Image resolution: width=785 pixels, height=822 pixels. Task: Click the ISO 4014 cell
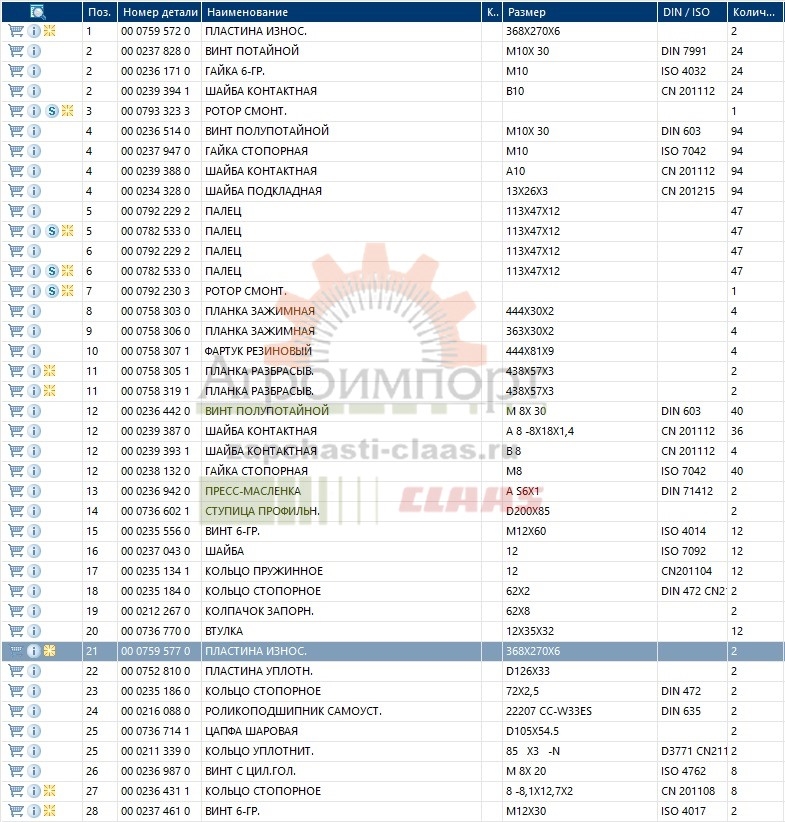click(683, 531)
